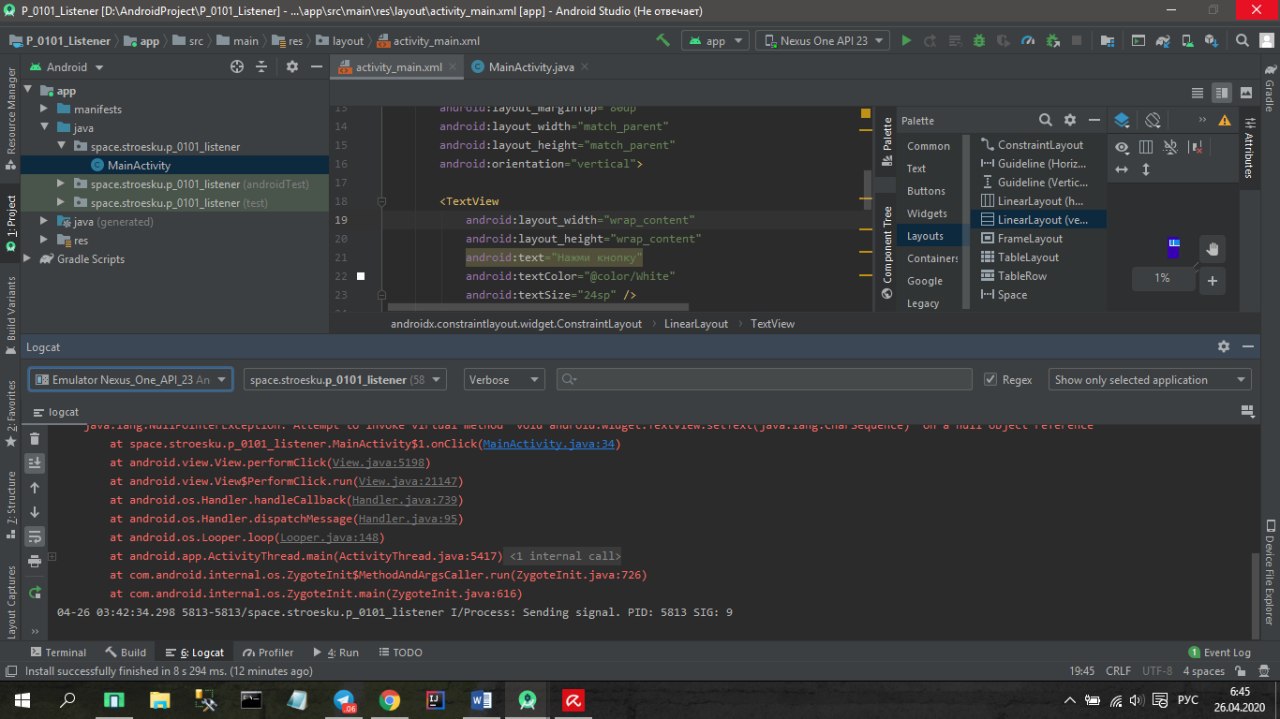Open Emulator Nexus_One_API_23 device selector
The height and width of the screenshot is (719, 1280).
[x=131, y=380]
